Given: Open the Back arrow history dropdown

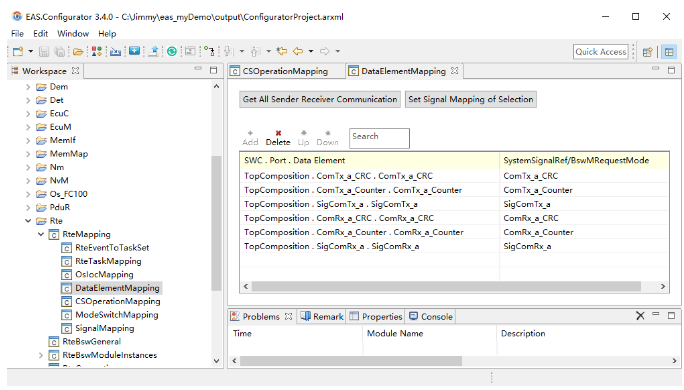Looking at the screenshot, I should 311,51.
